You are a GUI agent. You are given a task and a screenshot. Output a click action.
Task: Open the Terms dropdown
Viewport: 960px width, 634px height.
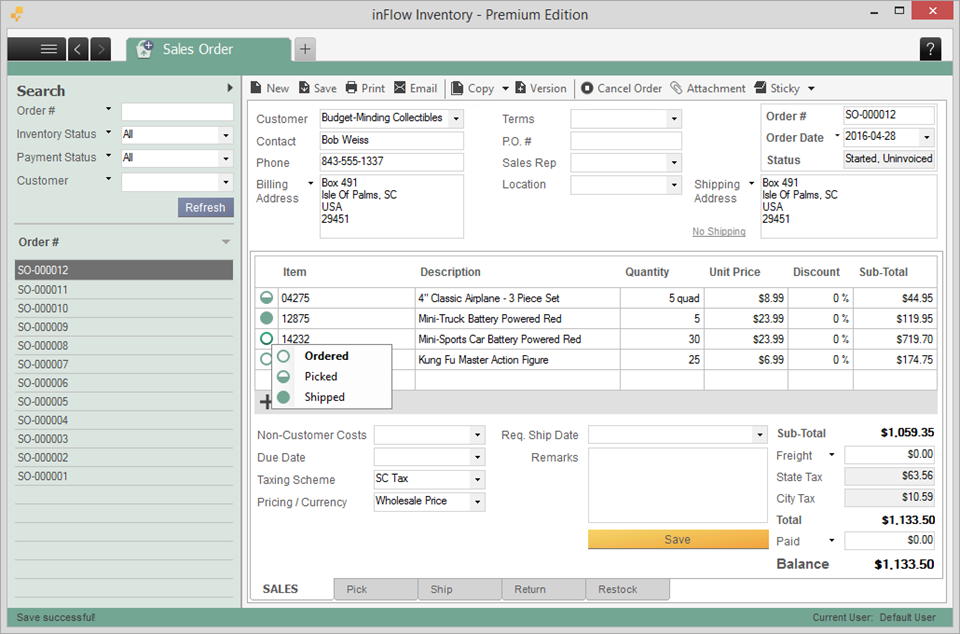tap(674, 119)
